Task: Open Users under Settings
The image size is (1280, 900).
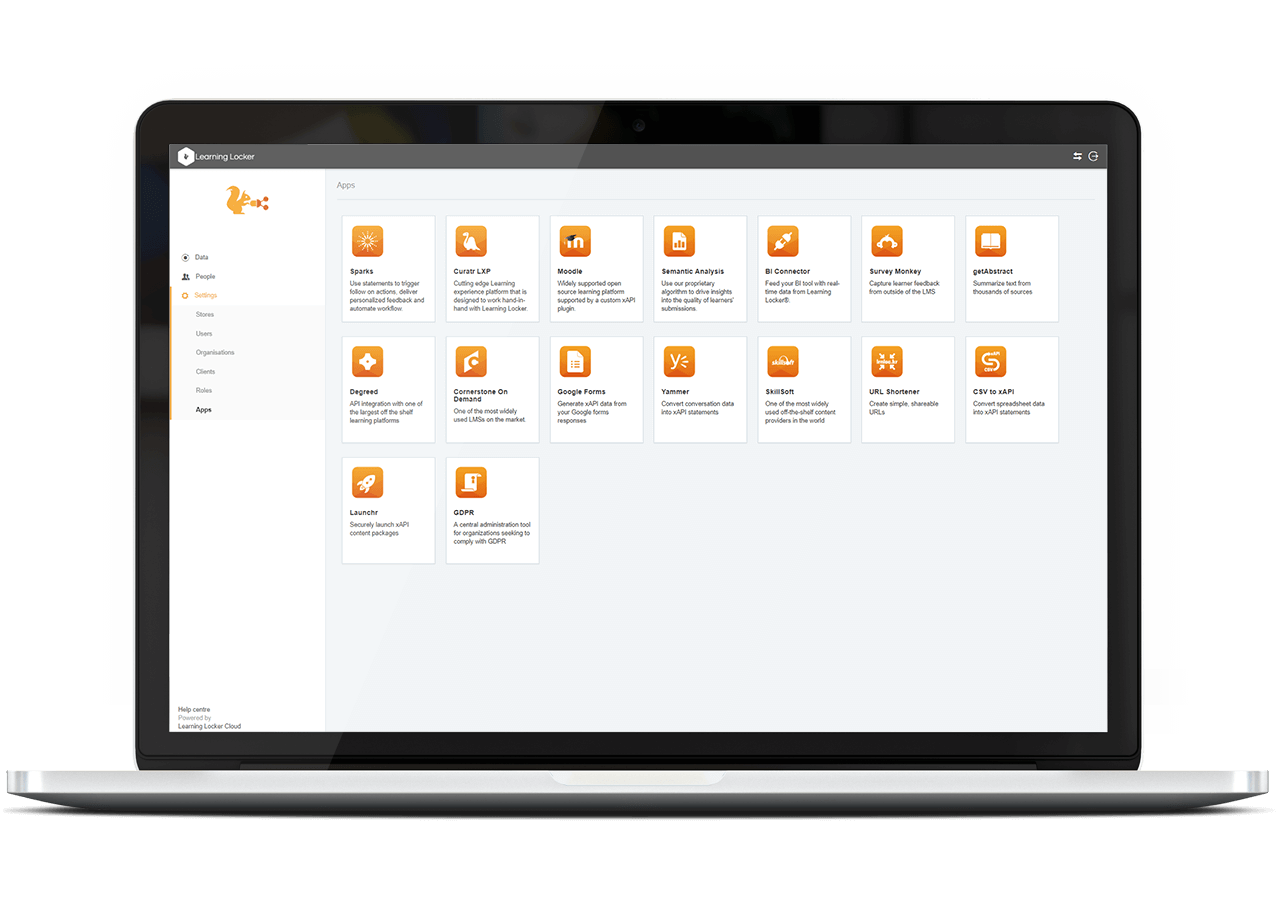Action: (x=204, y=334)
